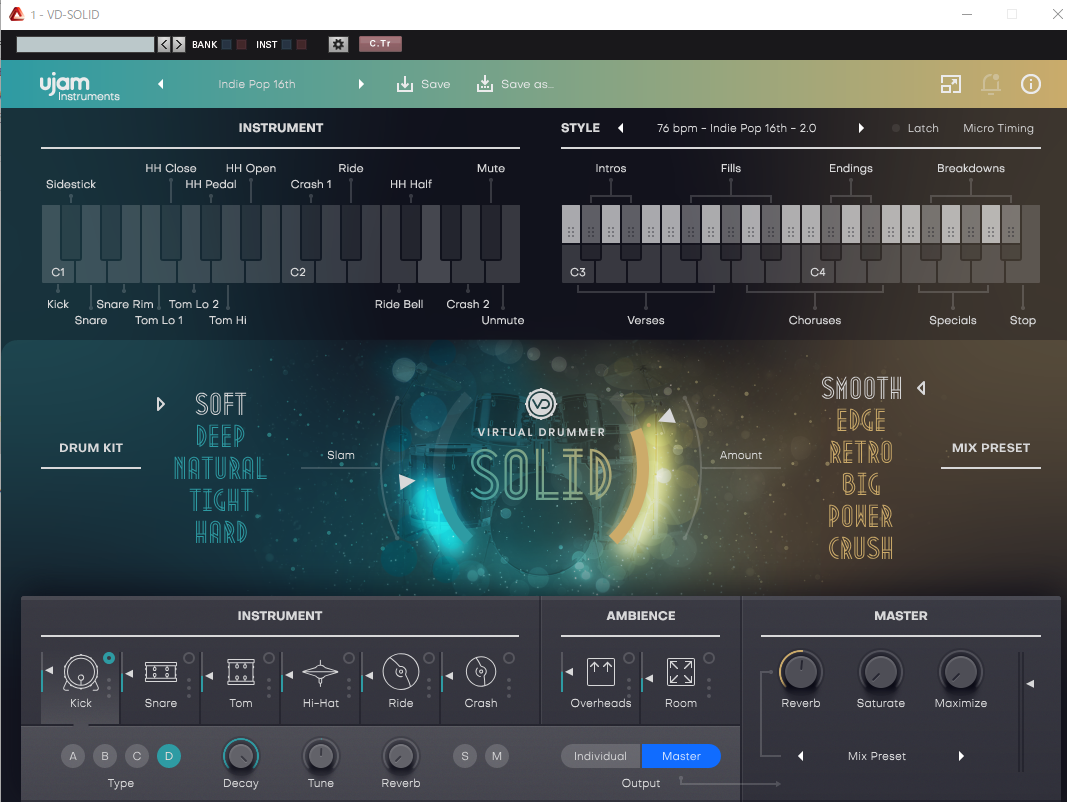Click the ujam Instruments logo
Screen dimensions: 1067x802
pyautogui.click(x=79, y=87)
